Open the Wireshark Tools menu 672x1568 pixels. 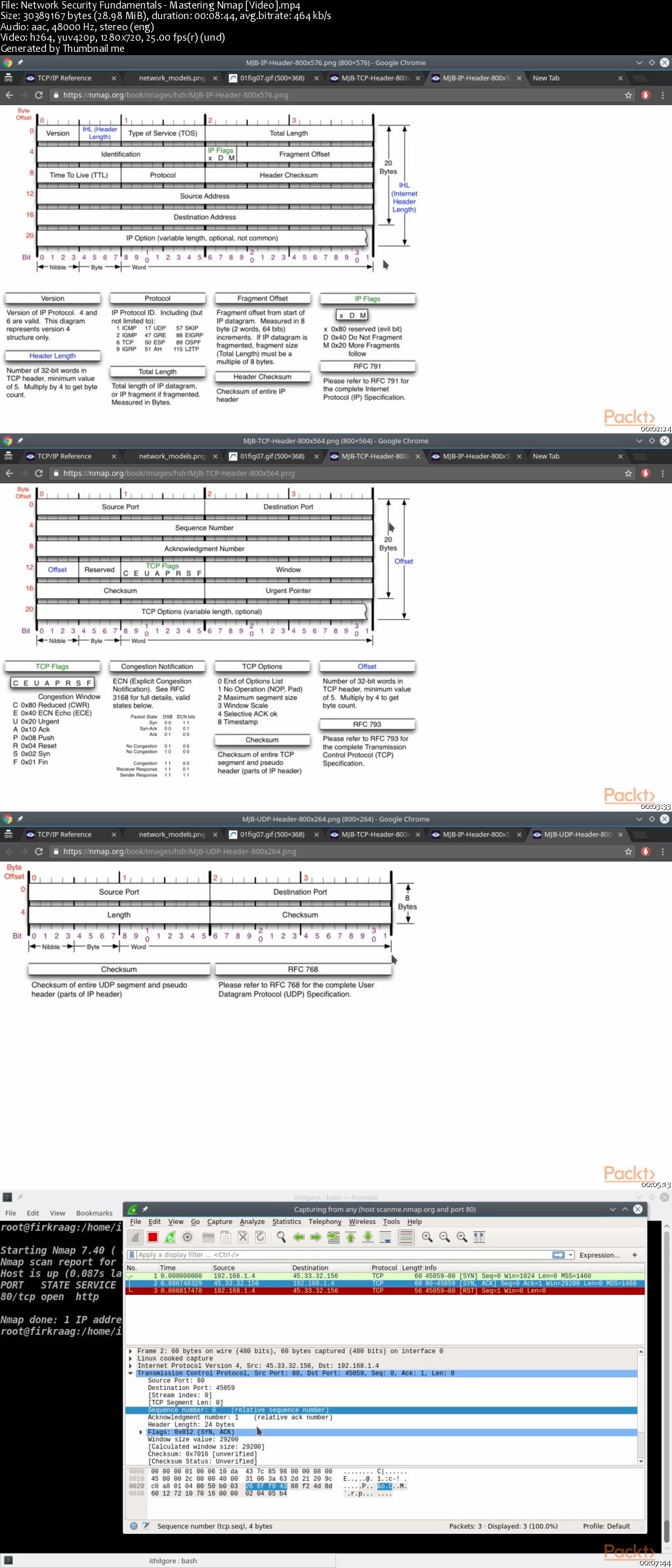point(392,1222)
